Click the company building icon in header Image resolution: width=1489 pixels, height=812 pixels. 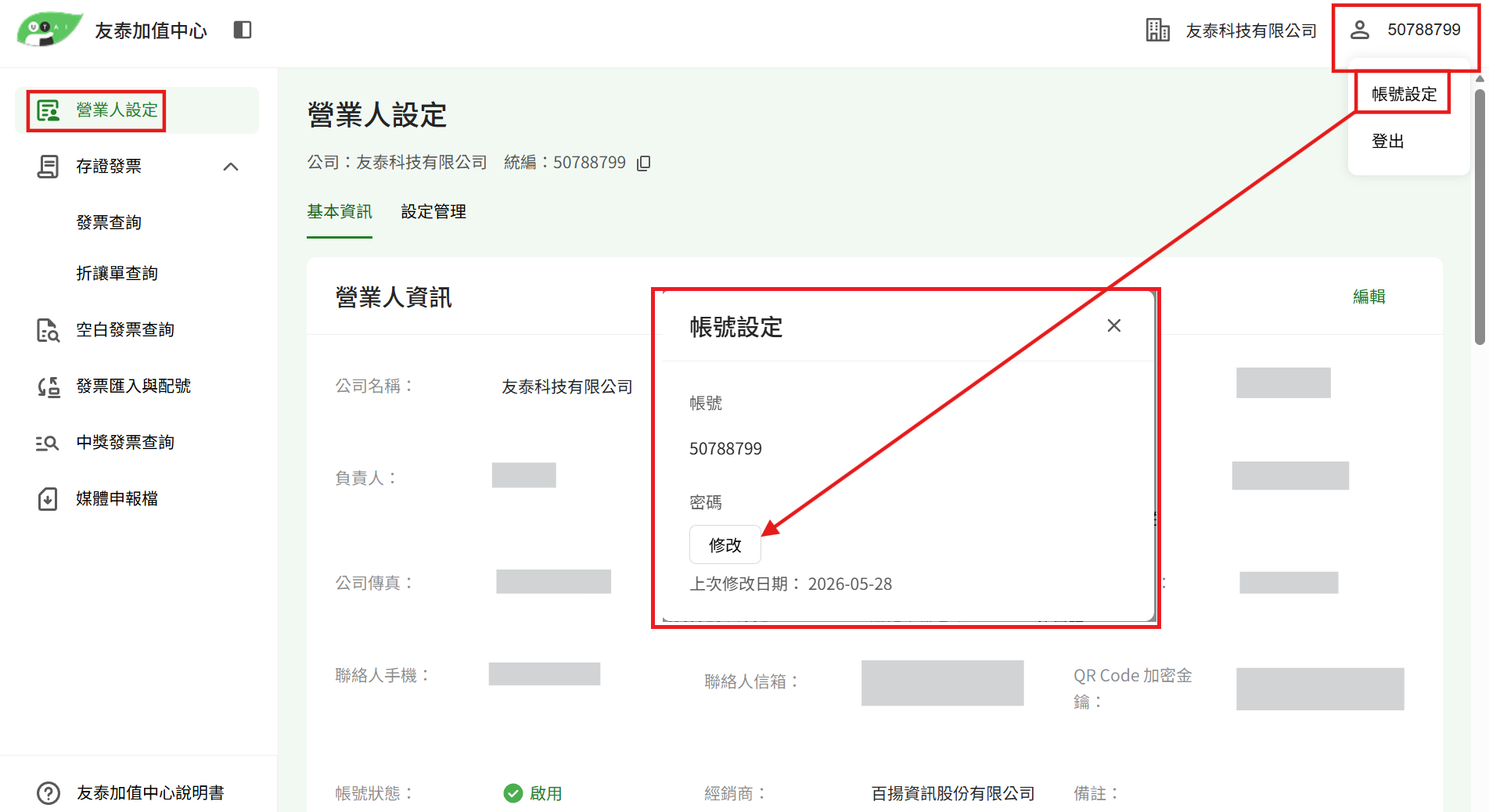tap(1158, 30)
